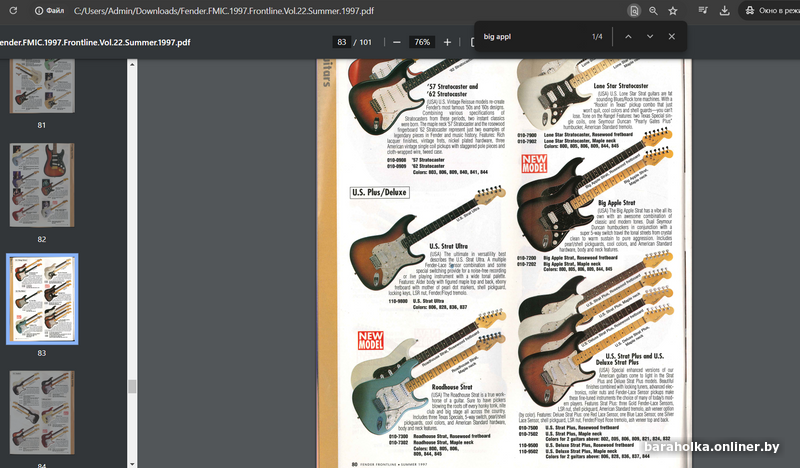Open page 84 thumbnail

(x=42, y=412)
